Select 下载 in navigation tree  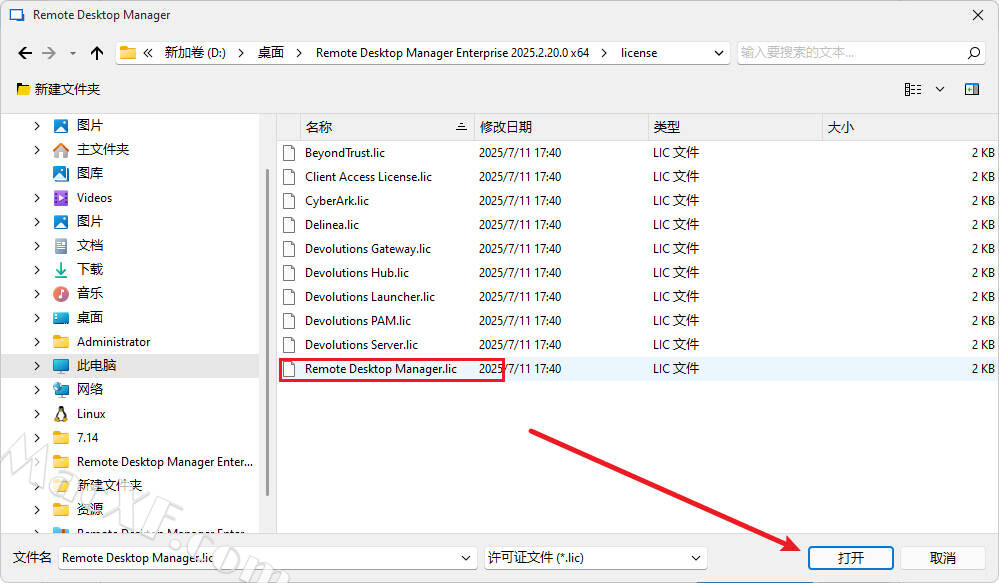coord(90,270)
